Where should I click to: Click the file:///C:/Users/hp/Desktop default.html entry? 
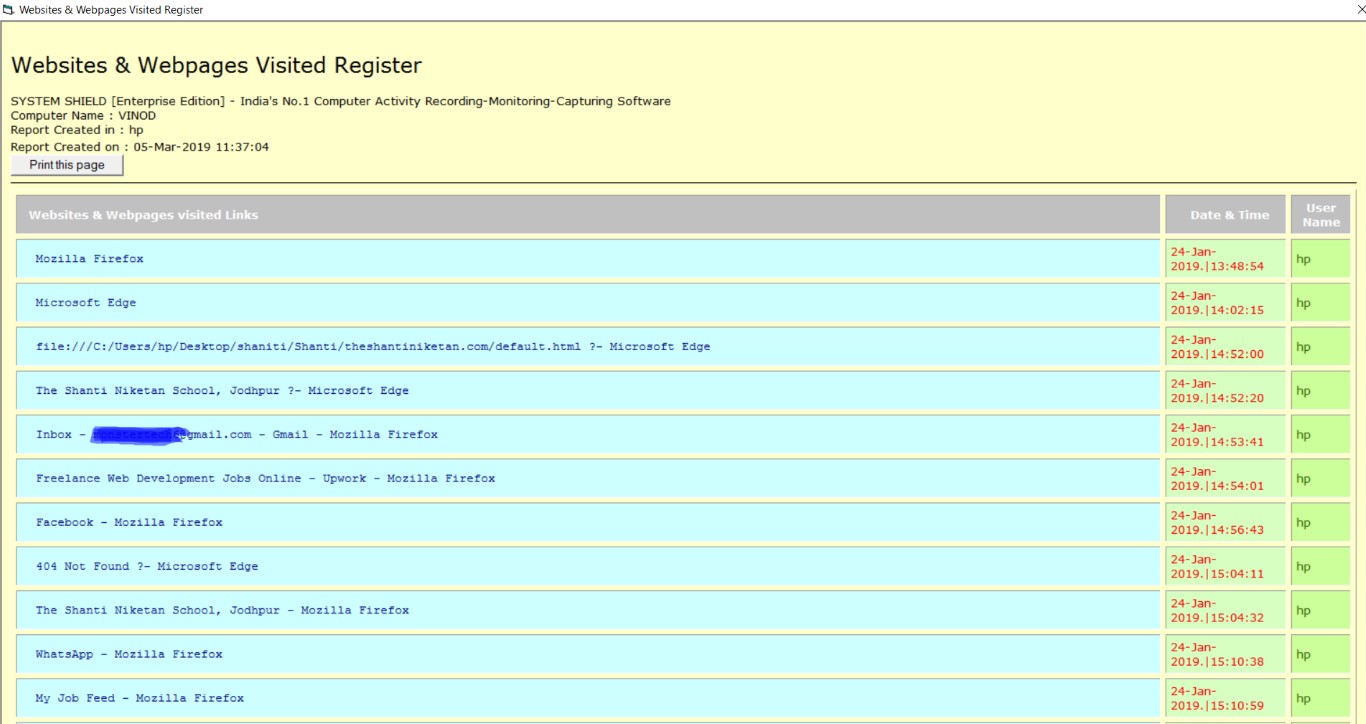tap(588, 347)
